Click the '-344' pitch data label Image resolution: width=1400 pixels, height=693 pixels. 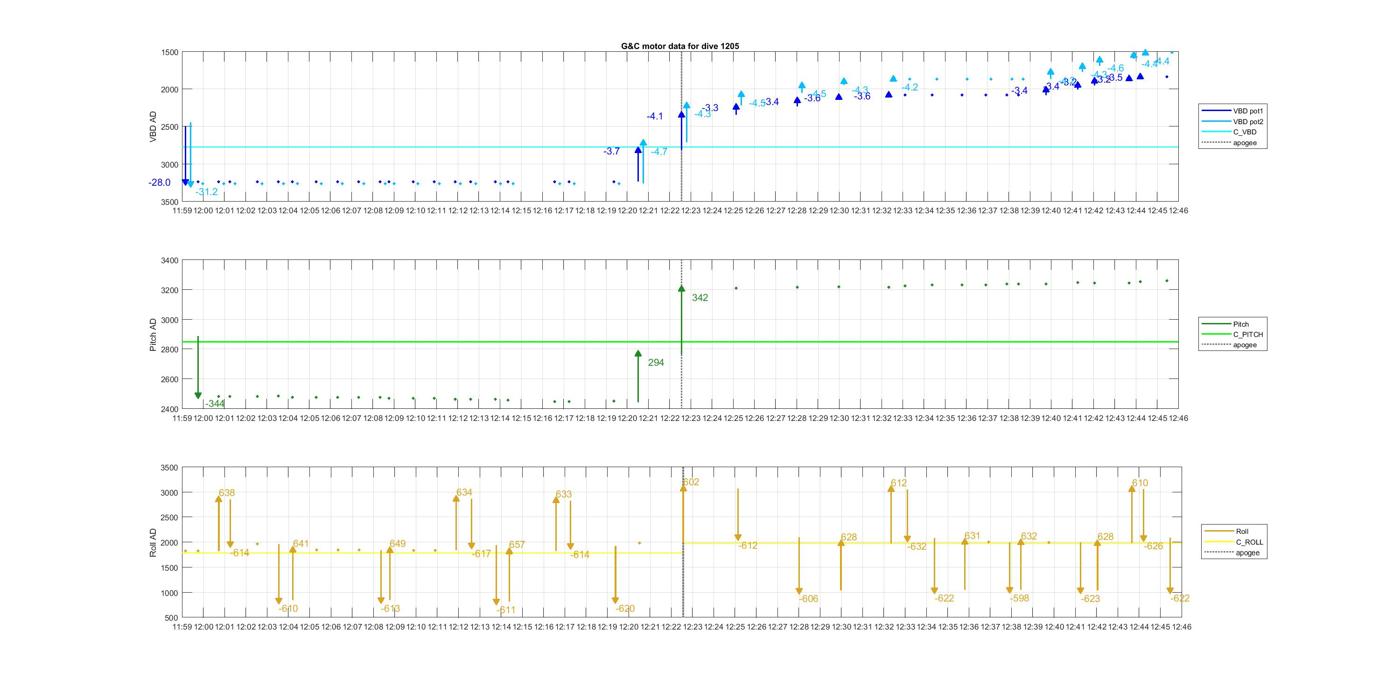coord(215,404)
